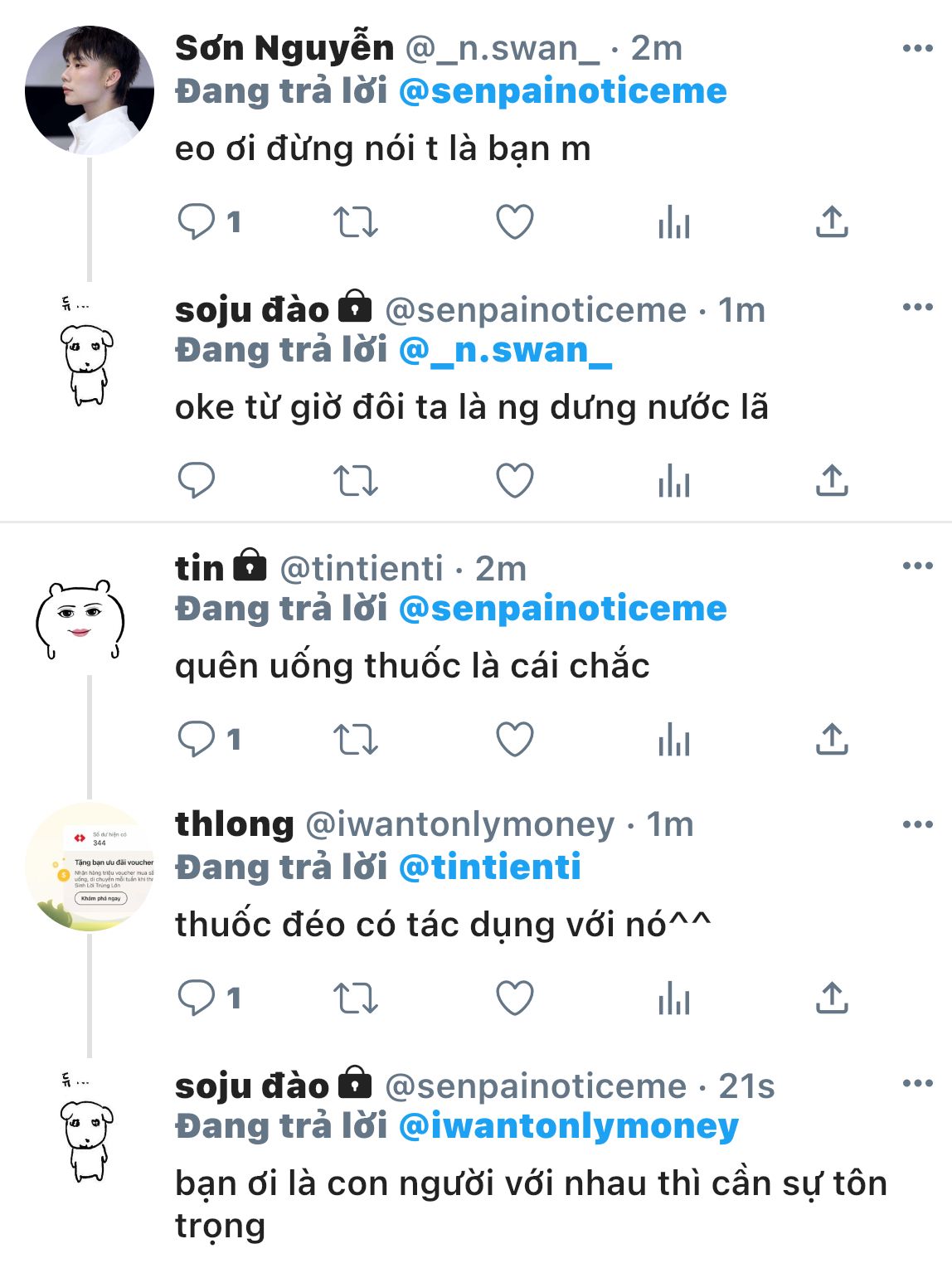This screenshot has height=1268, width=952.
Task: Reply to Sơn Nguyễn's tweet
Action: tap(197, 222)
